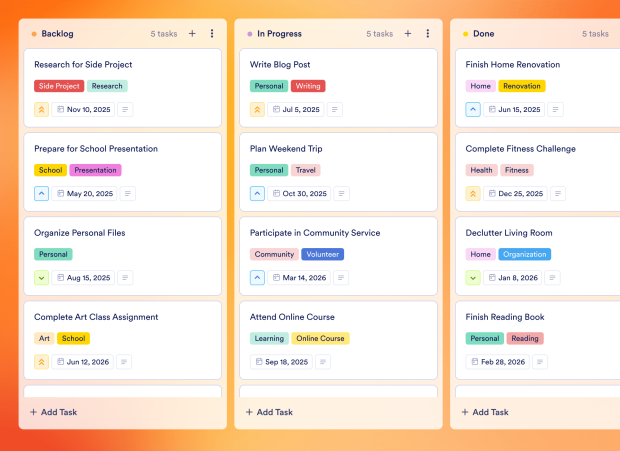Open description icon on Complete Art Class Assignment
Screen dimensions: 620x451
124,362
